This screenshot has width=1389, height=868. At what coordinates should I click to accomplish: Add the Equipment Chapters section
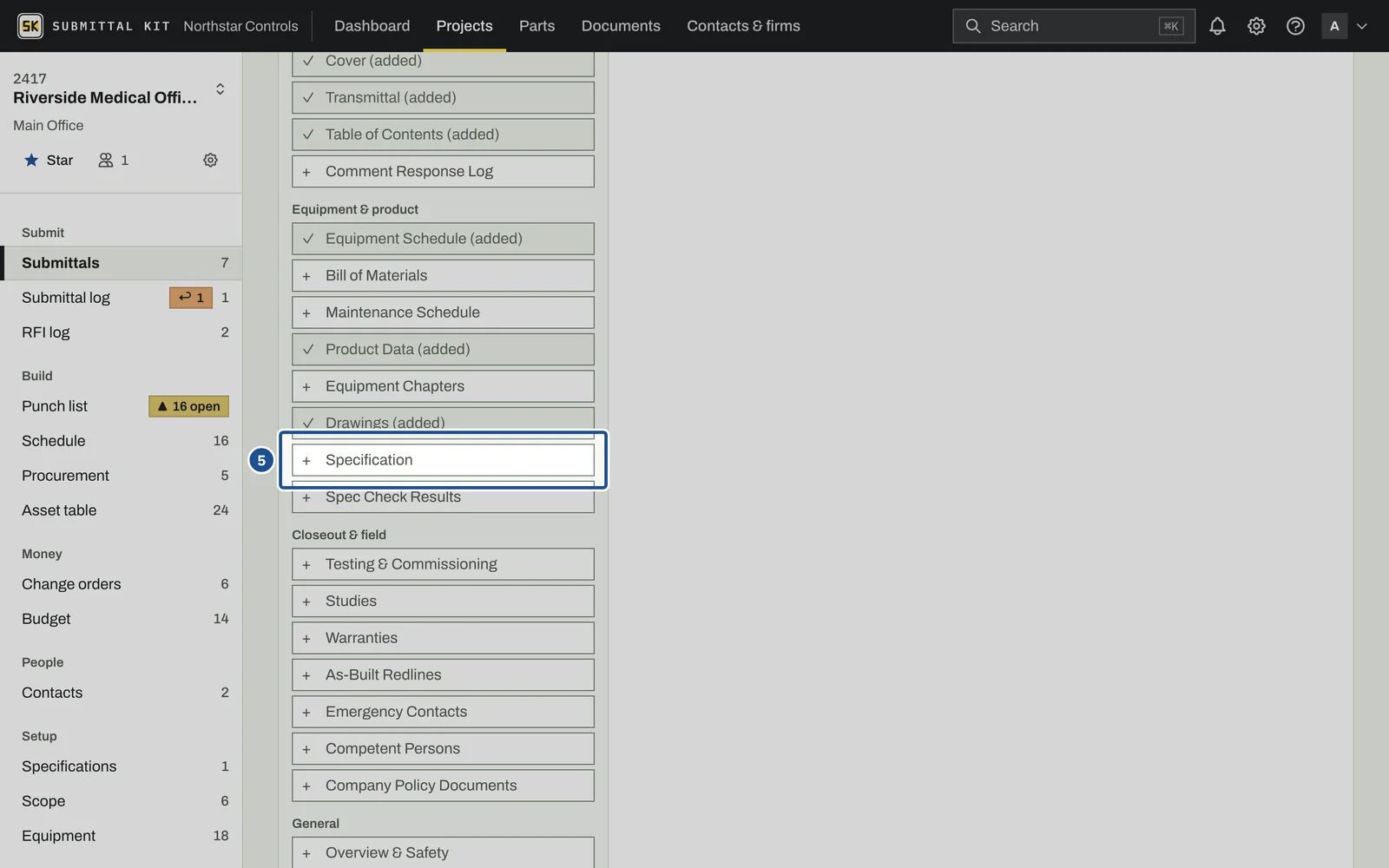(443, 386)
